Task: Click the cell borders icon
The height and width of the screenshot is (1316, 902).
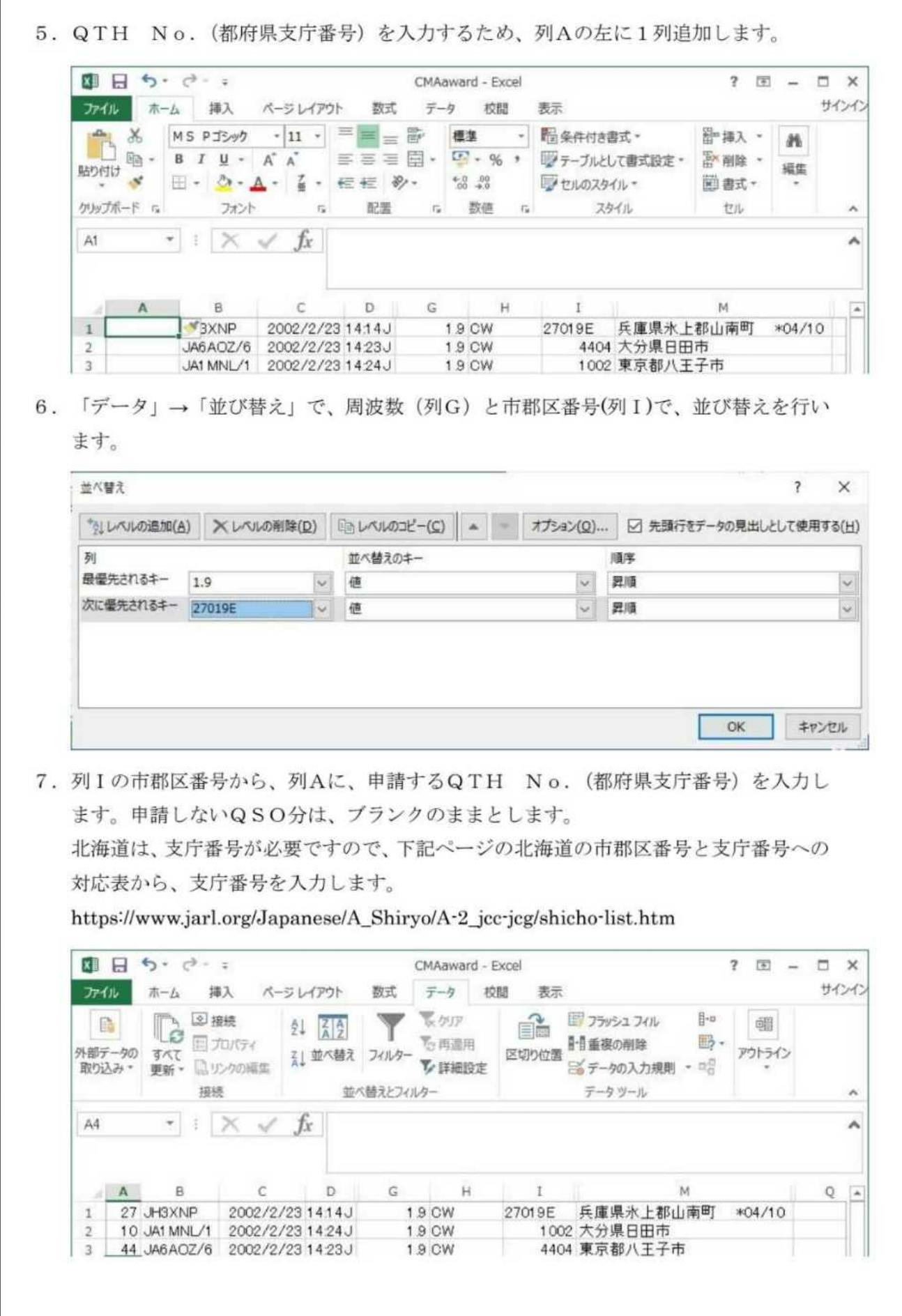Action: 179,183
